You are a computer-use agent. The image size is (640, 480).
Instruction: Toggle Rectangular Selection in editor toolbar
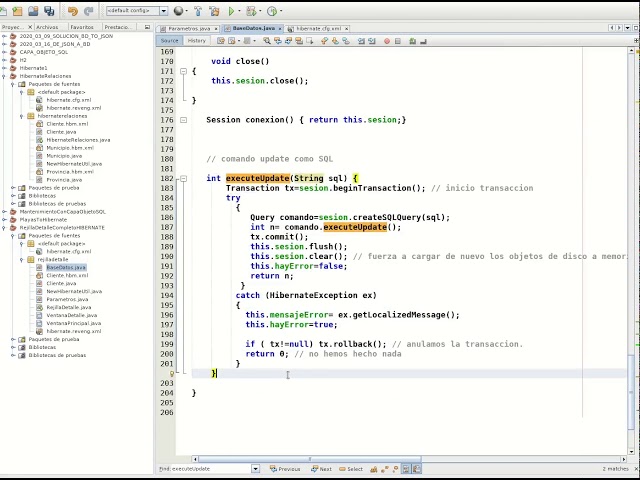coord(310,41)
